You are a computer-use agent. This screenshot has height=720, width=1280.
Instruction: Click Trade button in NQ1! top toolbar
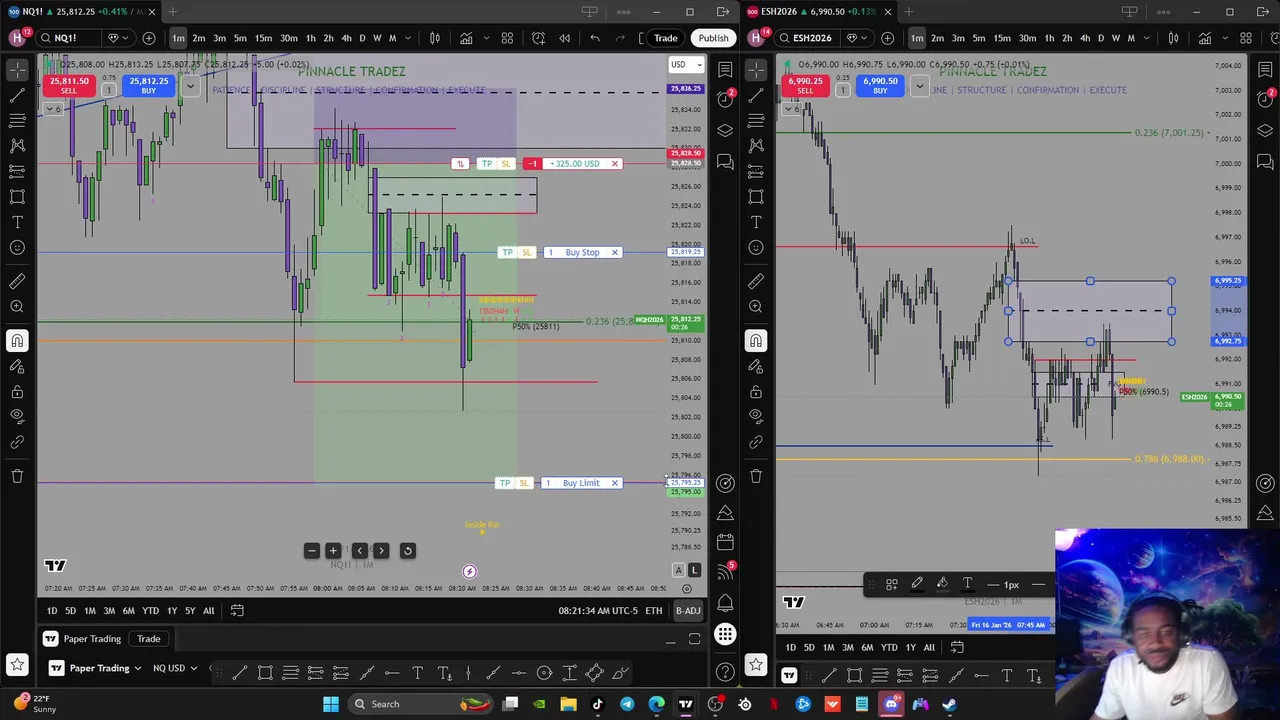[666, 38]
